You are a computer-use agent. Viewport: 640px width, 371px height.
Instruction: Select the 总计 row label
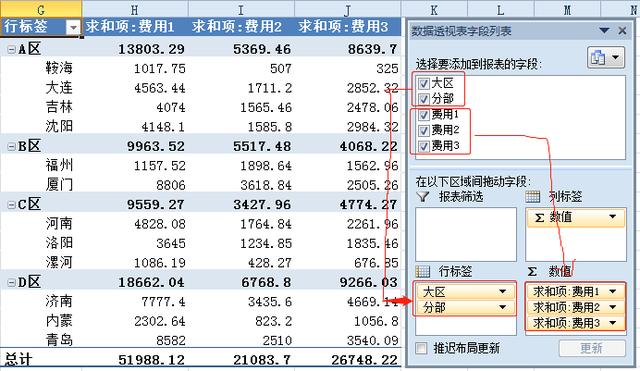18,360
